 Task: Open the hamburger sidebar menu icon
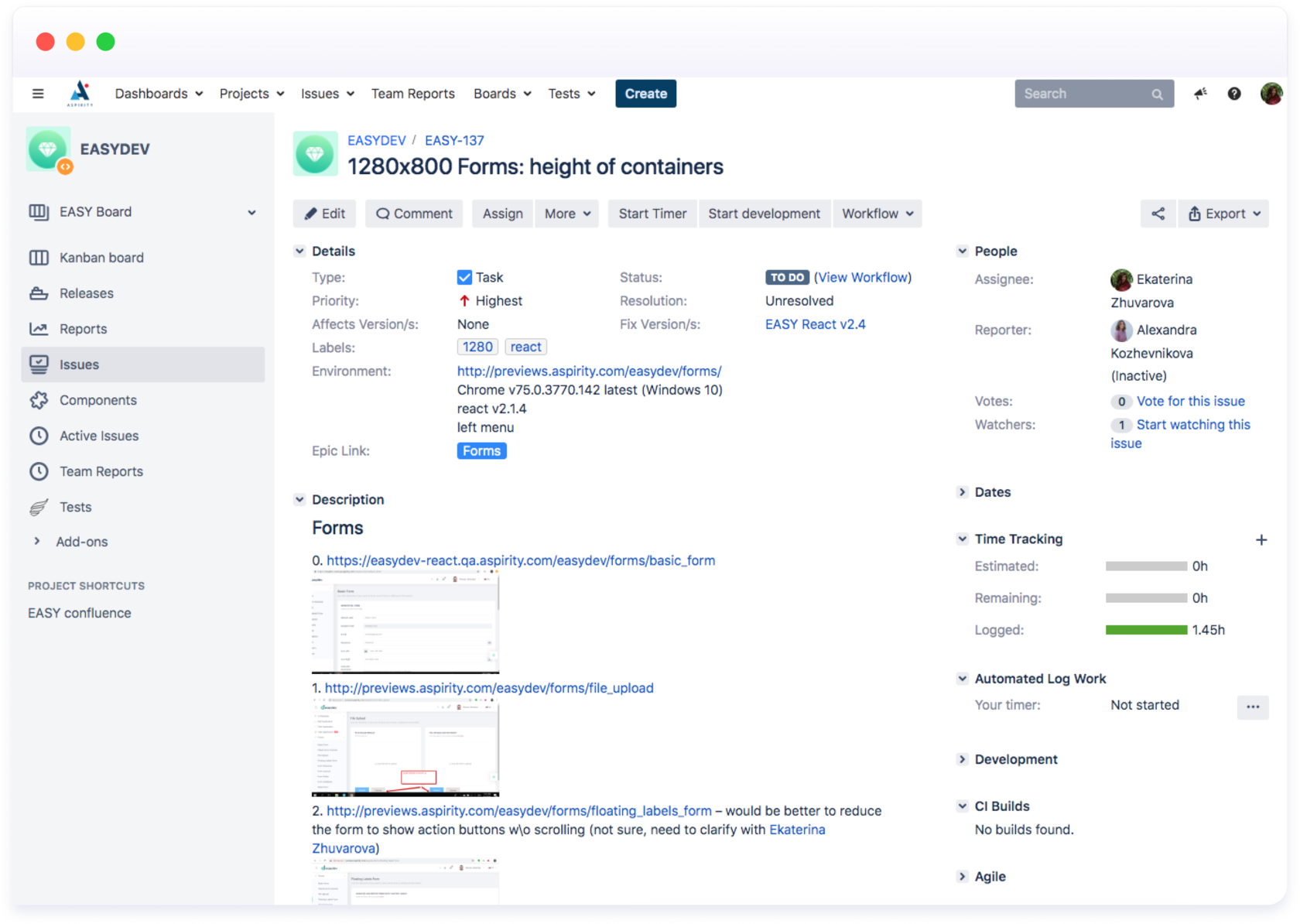38,94
